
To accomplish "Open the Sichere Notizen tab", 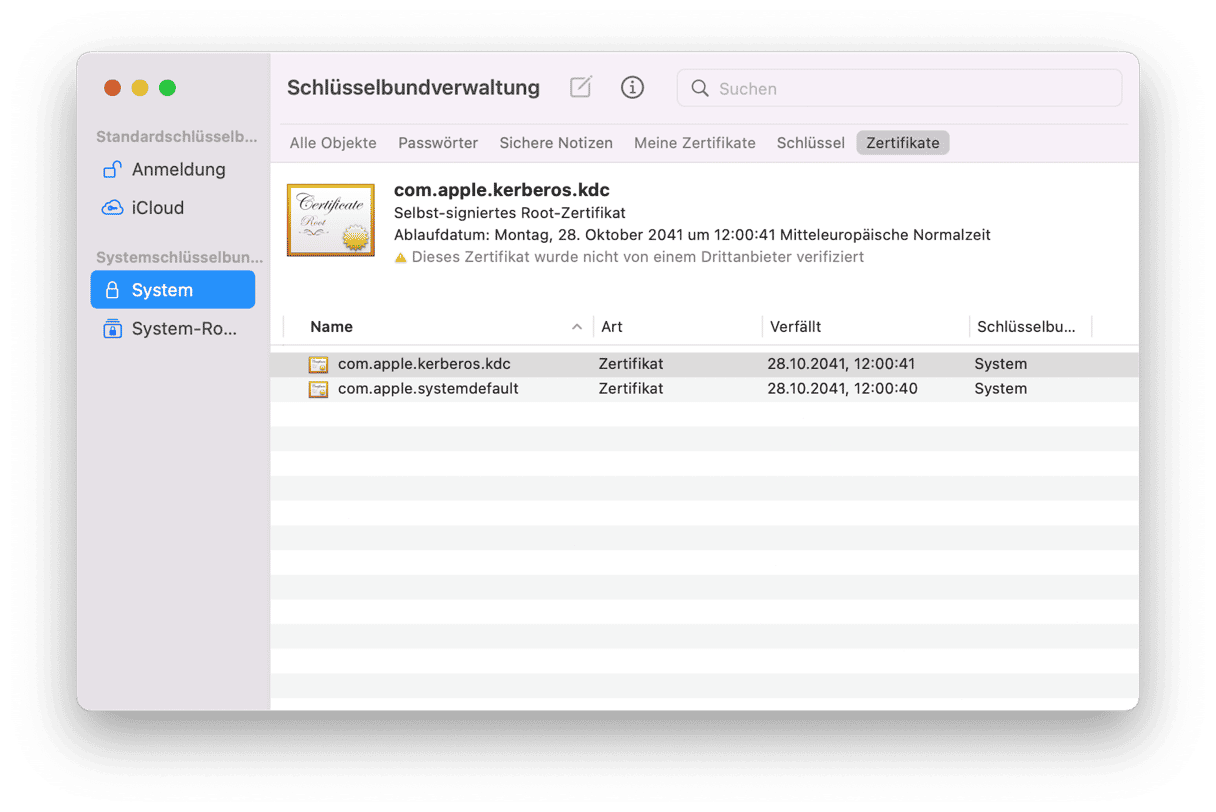I will pos(556,143).
